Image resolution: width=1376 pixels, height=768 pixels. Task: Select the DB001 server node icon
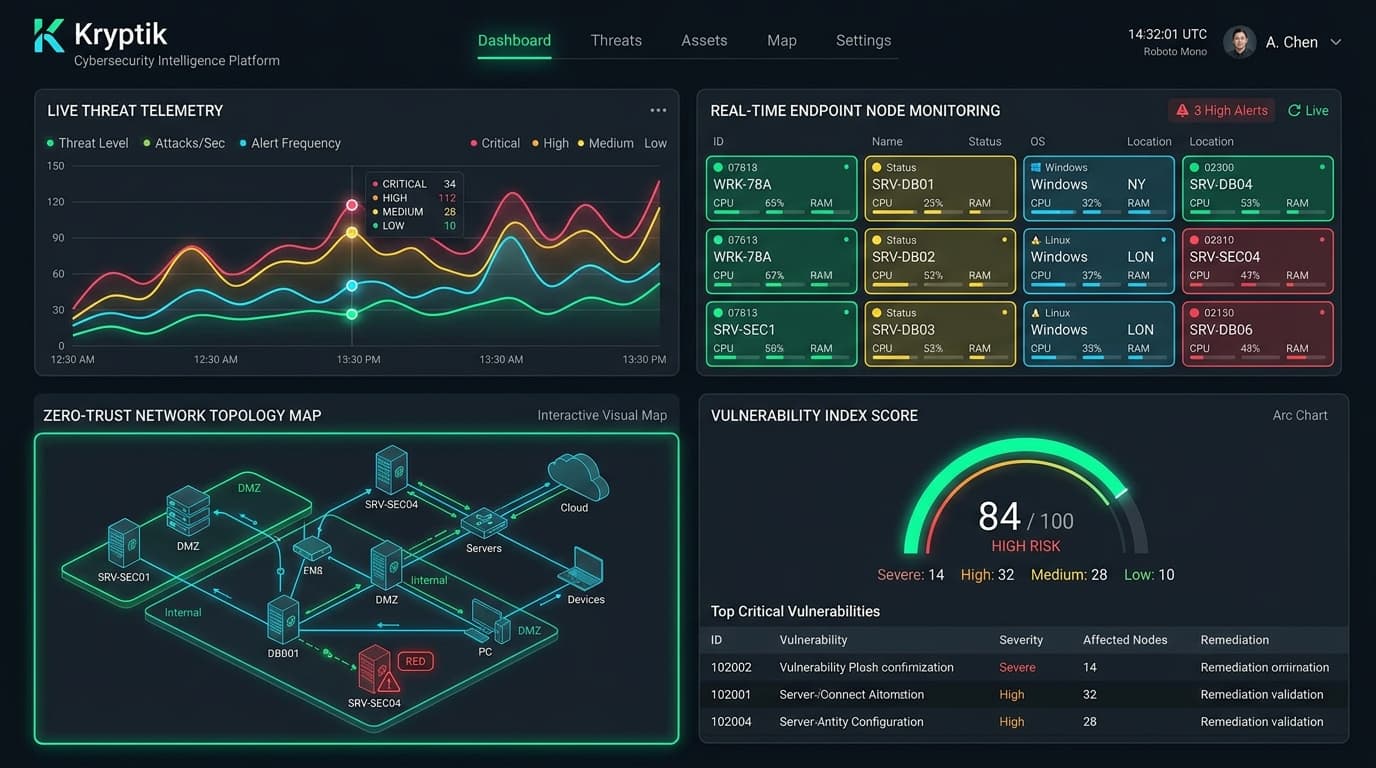283,619
